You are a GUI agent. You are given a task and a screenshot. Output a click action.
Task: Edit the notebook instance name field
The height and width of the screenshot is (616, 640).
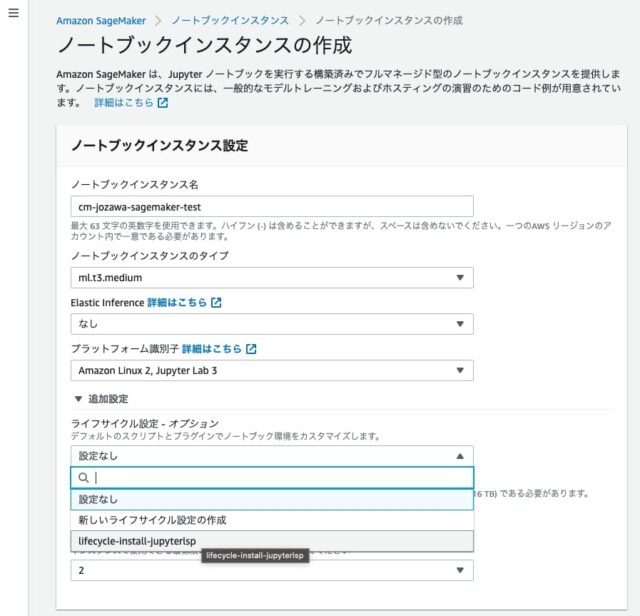coord(272,207)
